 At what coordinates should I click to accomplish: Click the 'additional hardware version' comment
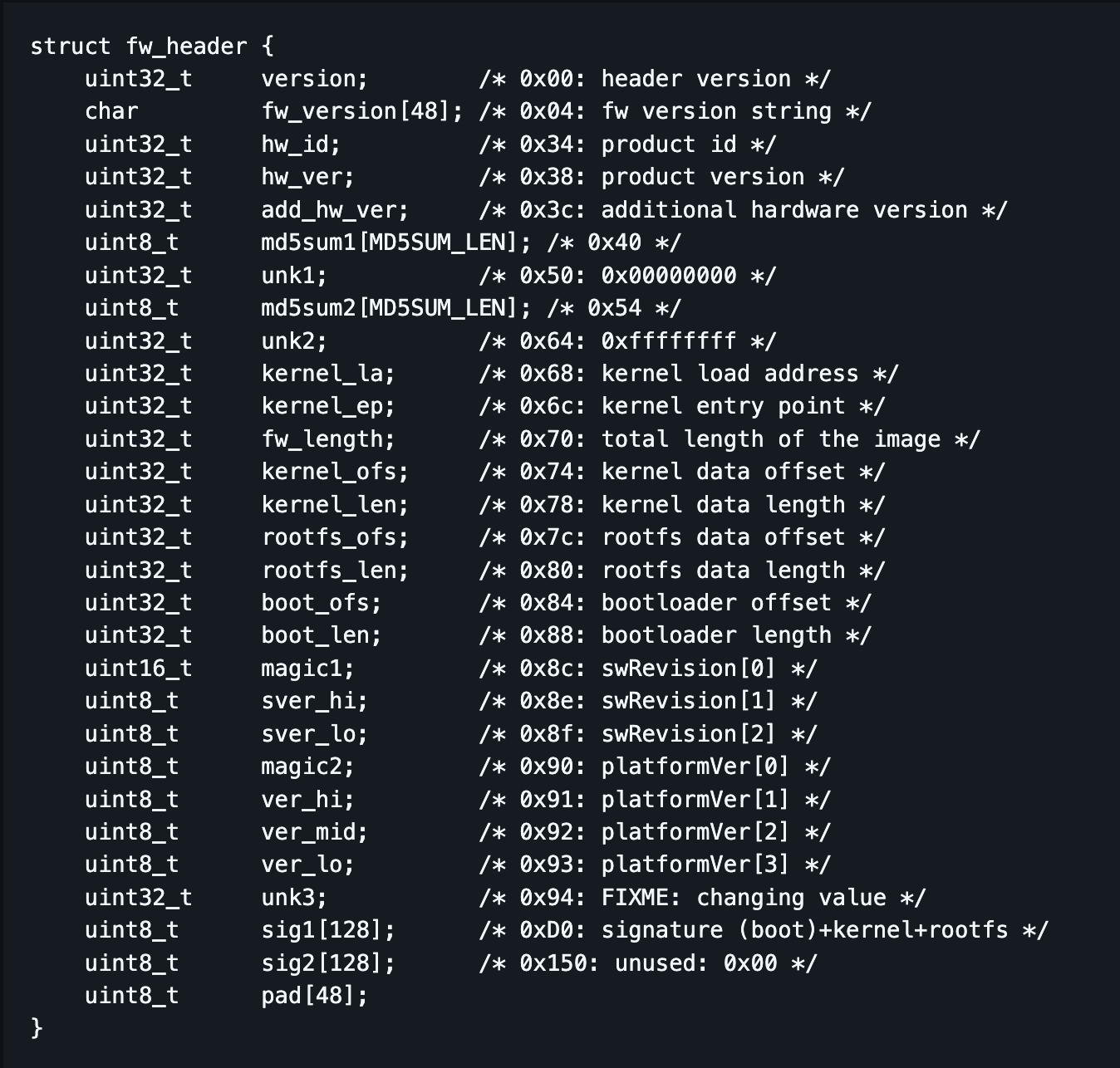tap(784, 210)
